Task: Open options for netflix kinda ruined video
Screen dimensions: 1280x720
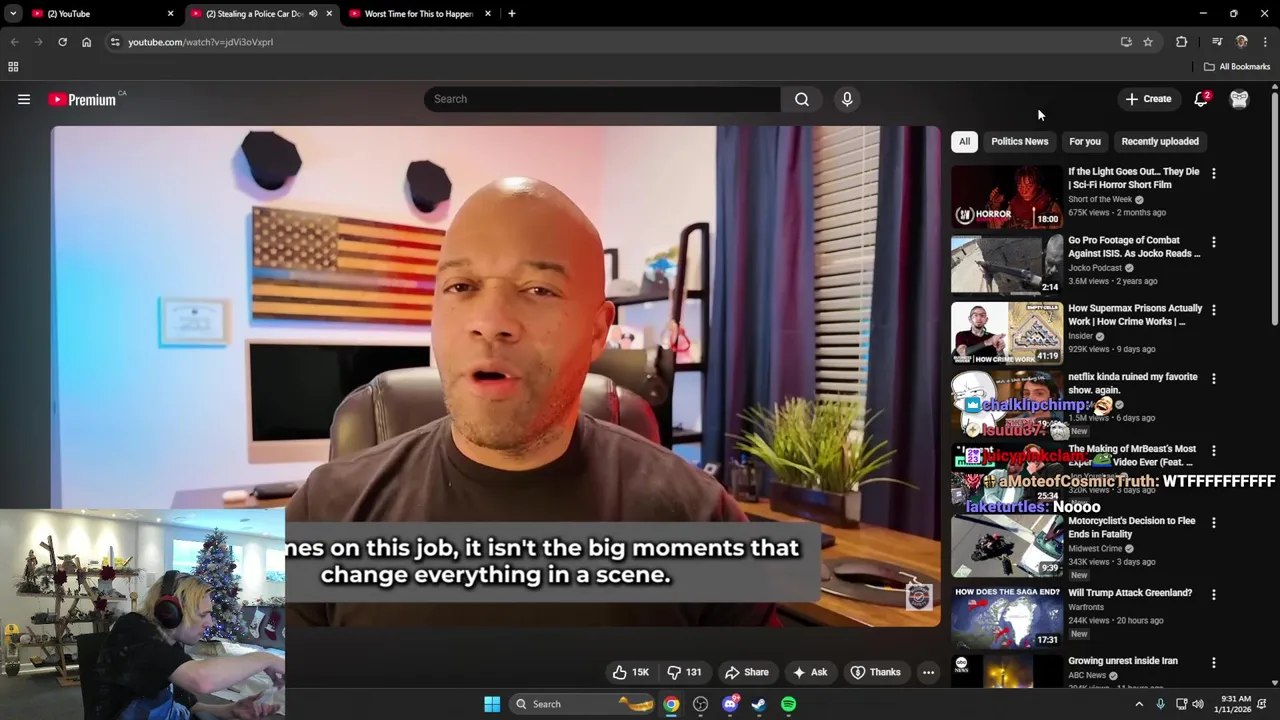Action: click(1214, 379)
